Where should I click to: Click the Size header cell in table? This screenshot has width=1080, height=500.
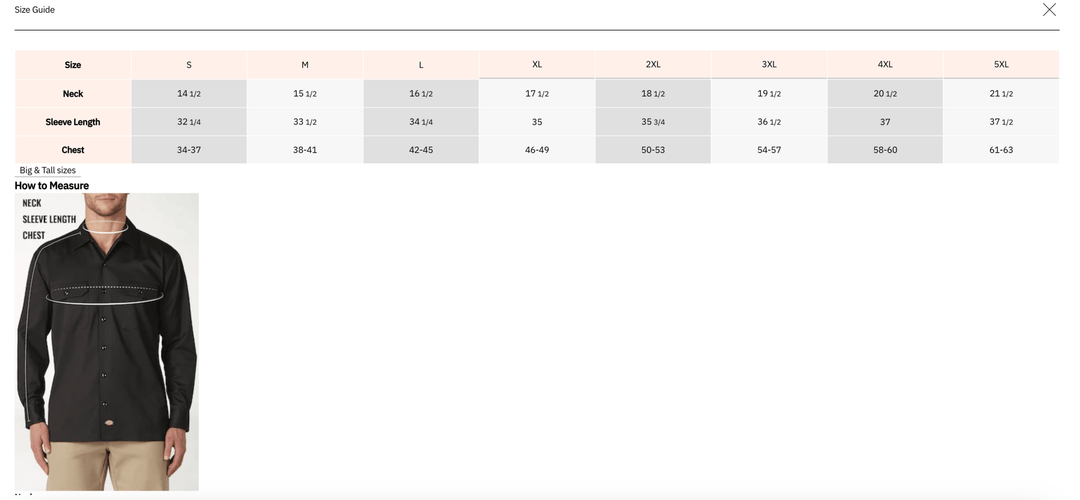click(73, 65)
